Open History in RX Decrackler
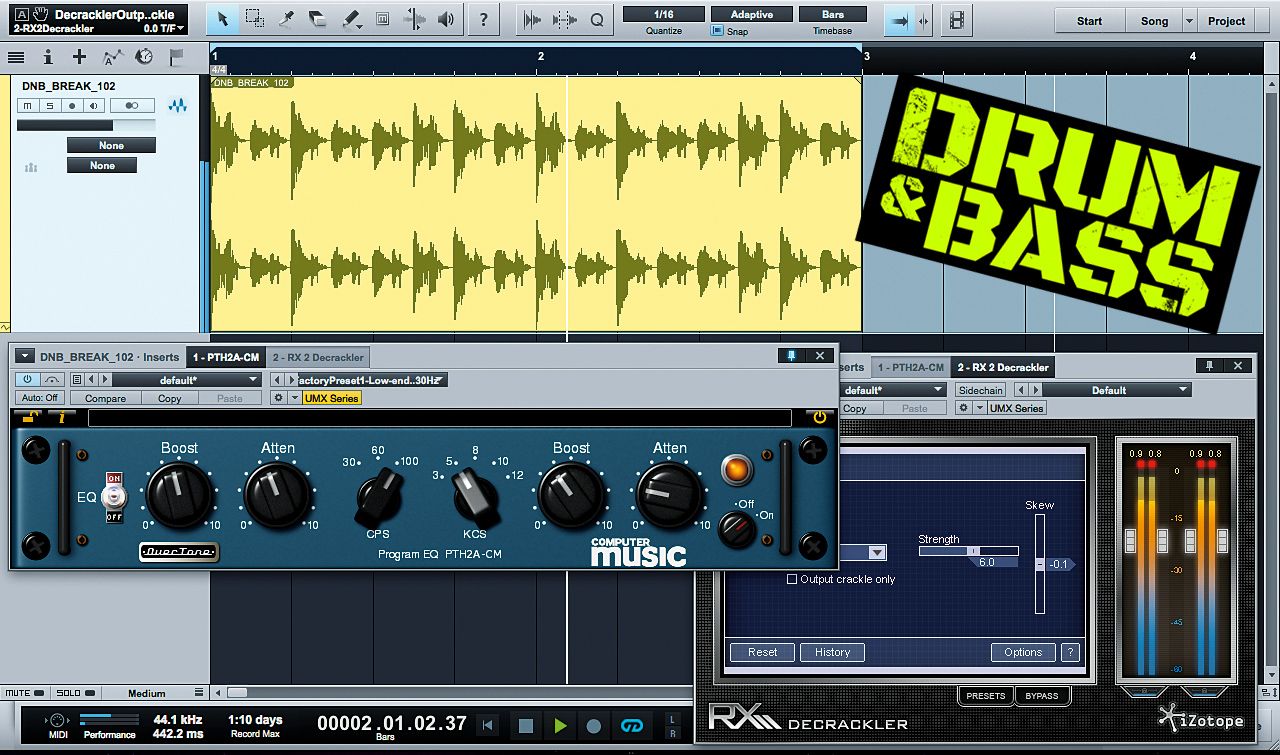 [x=832, y=652]
